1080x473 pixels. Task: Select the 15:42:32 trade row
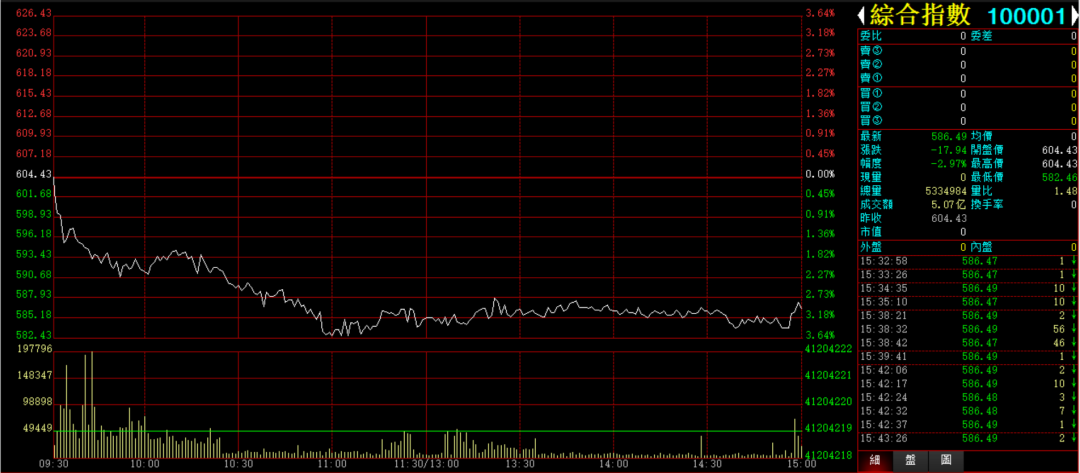(968, 410)
